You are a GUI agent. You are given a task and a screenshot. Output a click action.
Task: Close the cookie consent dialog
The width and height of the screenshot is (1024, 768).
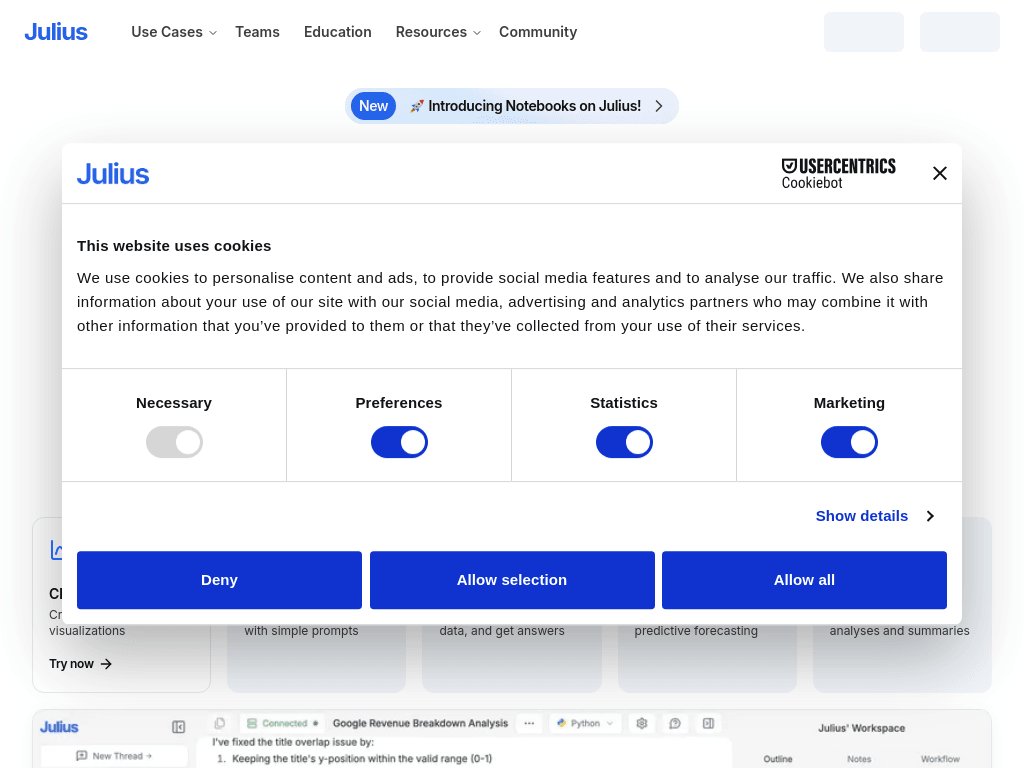[x=940, y=173]
